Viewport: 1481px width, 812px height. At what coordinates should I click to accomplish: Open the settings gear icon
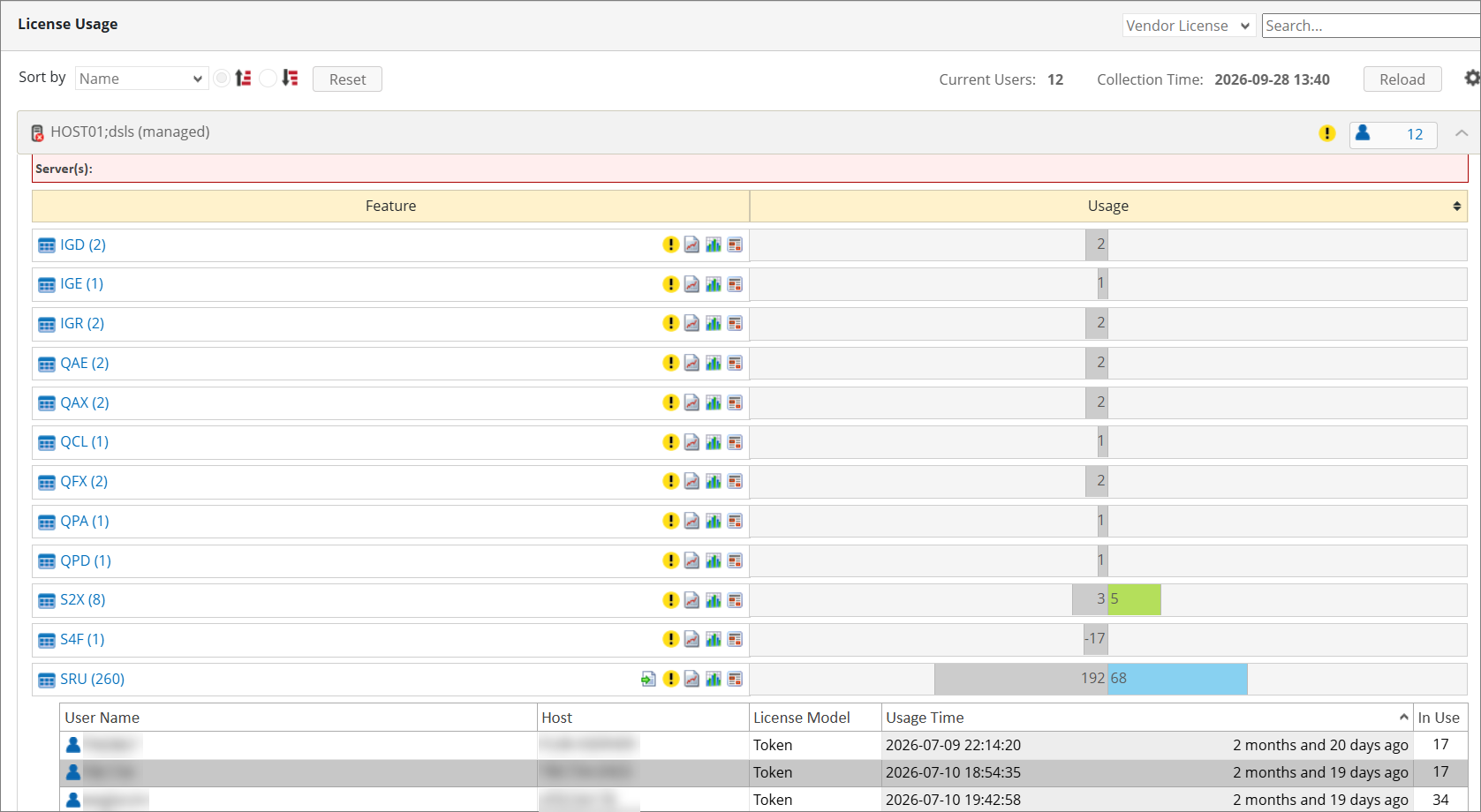tap(1472, 78)
